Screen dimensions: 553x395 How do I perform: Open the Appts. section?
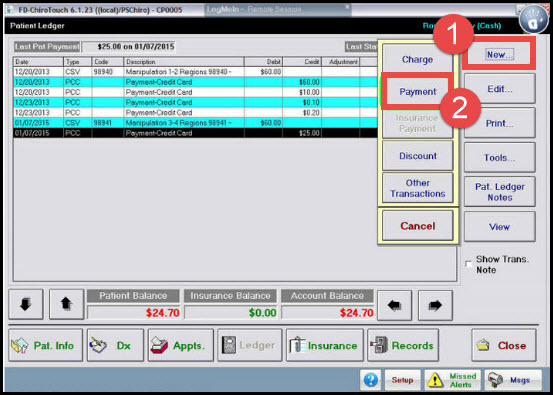coord(181,345)
